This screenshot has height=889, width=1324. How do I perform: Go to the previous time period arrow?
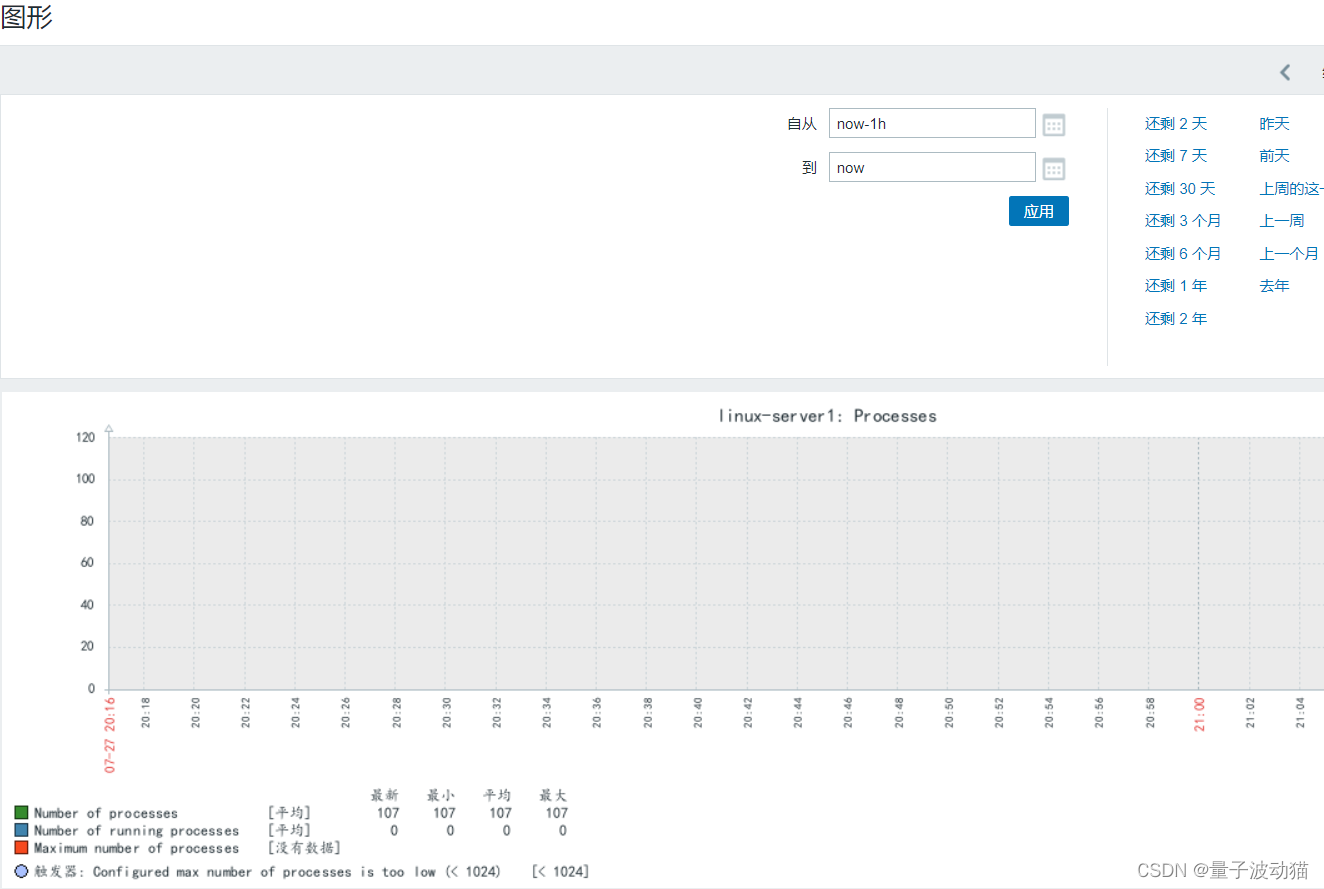(x=1285, y=72)
